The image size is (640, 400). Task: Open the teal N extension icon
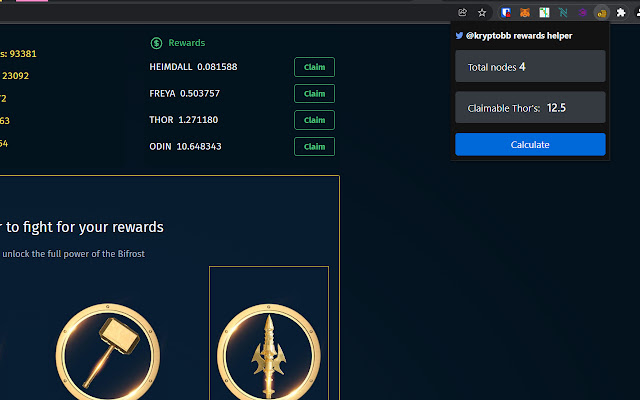point(563,13)
